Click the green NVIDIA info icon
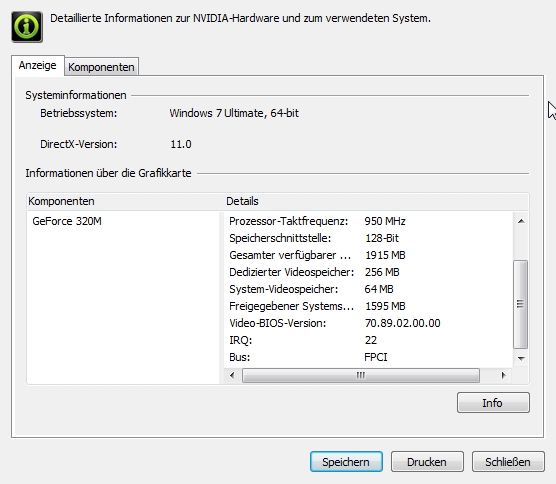 tap(27, 27)
